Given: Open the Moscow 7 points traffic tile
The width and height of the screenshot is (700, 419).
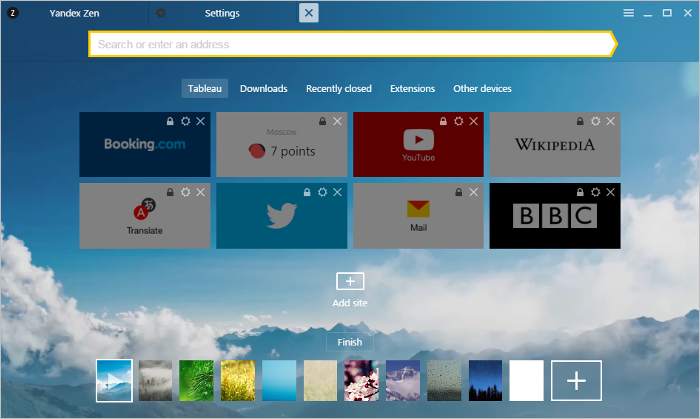Looking at the screenshot, I should click(282, 144).
